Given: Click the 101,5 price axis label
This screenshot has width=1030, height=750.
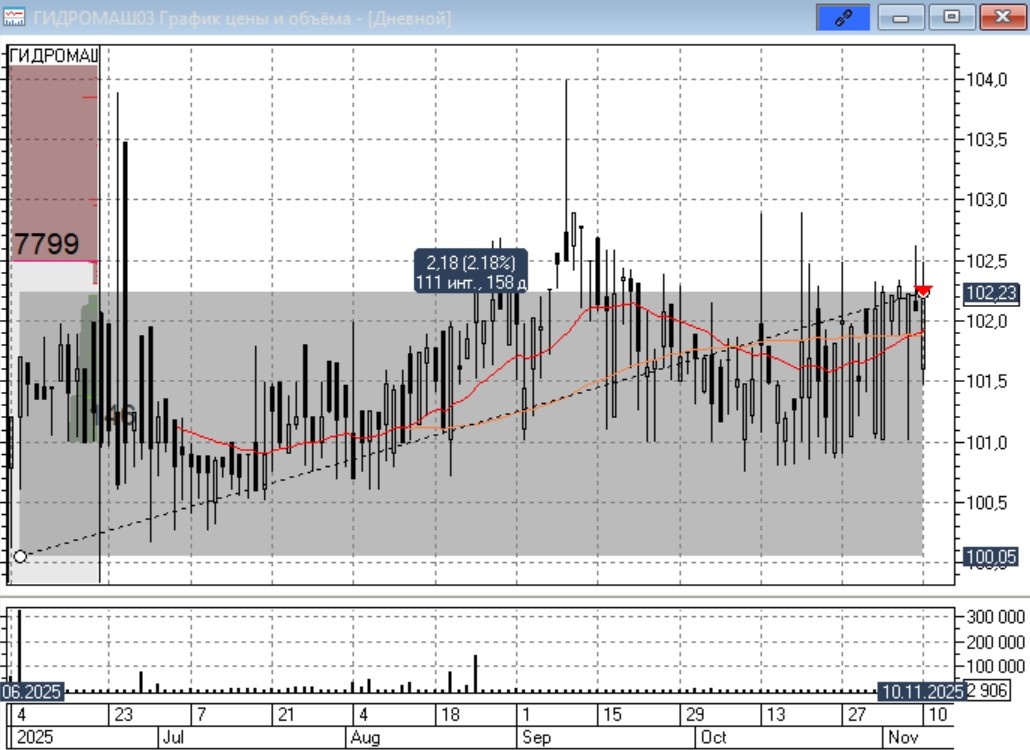Looking at the screenshot, I should coord(987,381).
